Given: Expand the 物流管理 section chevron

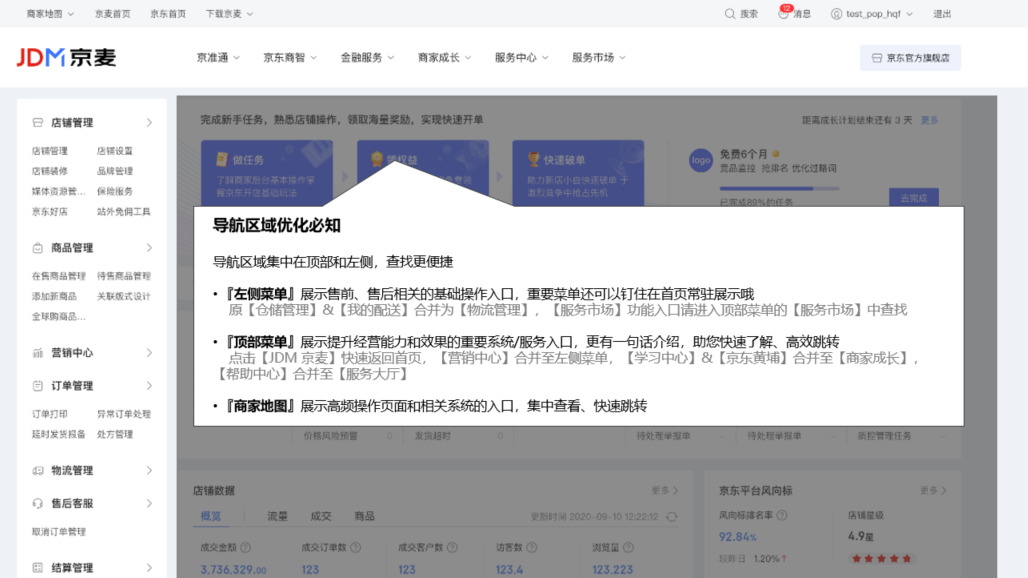Looking at the screenshot, I should click(x=149, y=471).
